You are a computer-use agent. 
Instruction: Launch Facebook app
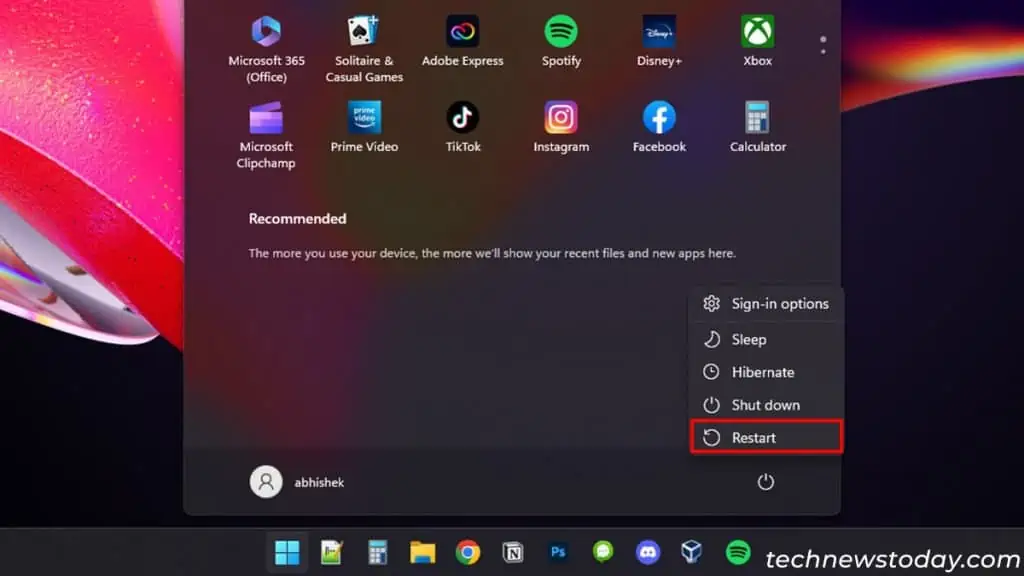[x=659, y=127]
